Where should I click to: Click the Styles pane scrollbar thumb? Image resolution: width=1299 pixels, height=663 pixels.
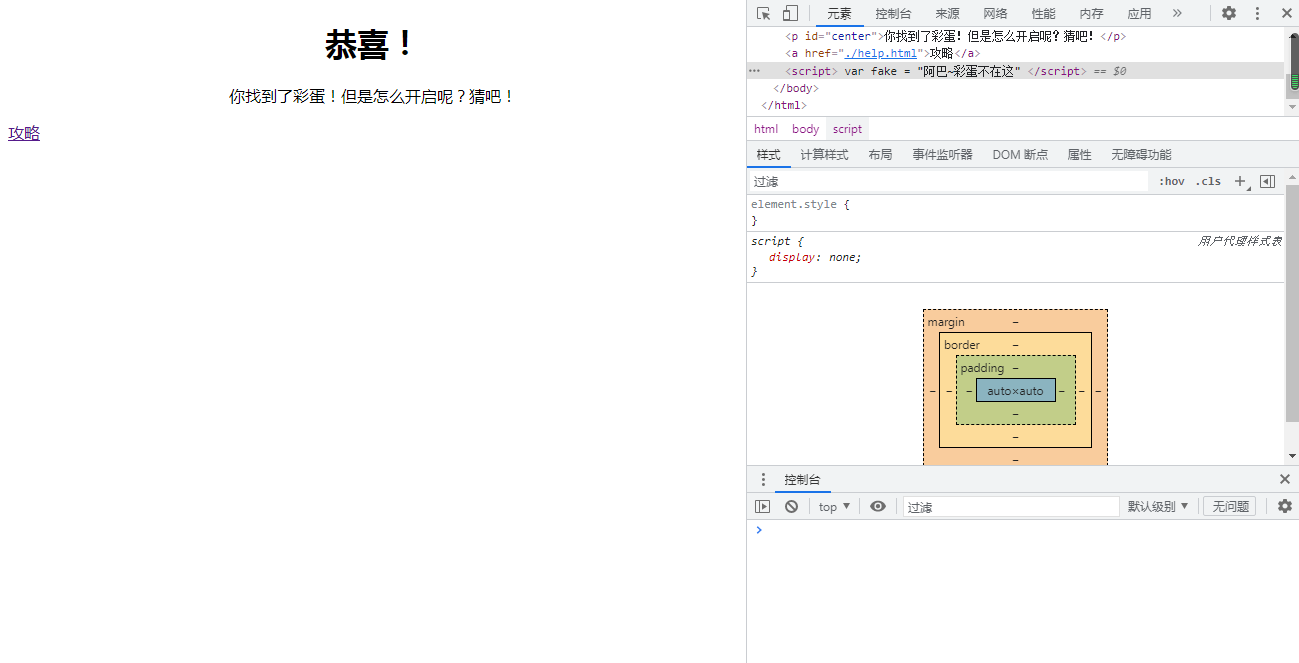[x=1292, y=303]
